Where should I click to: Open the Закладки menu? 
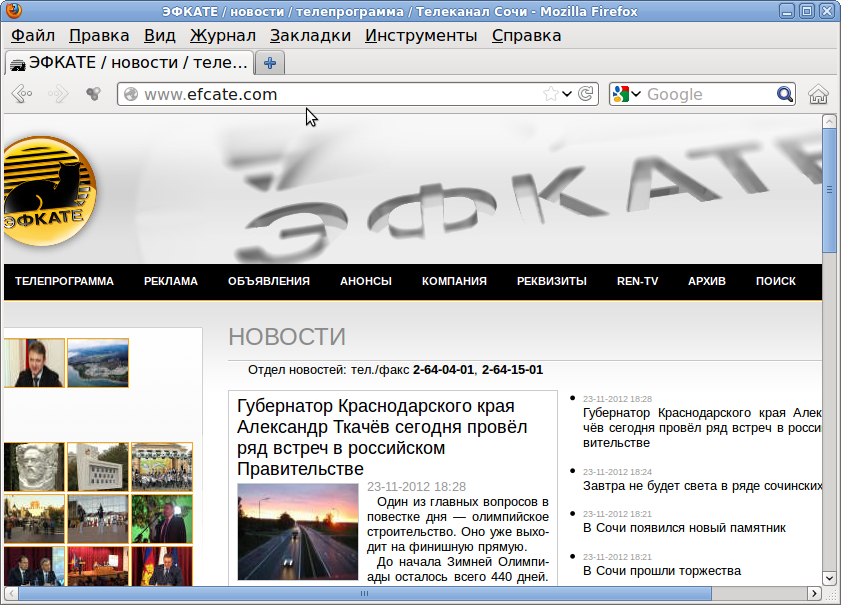click(x=310, y=35)
